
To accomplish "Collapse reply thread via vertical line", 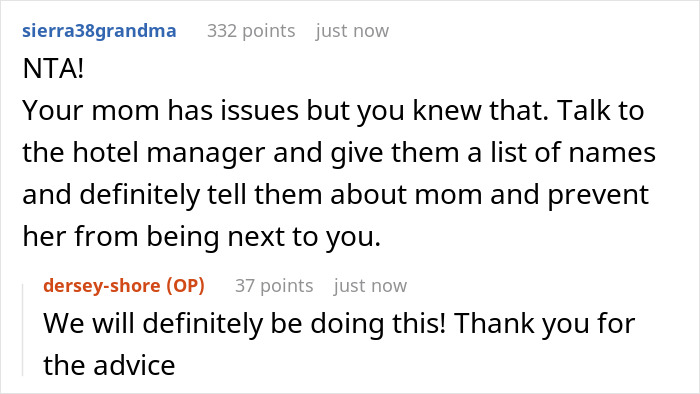I will point(23,329).
